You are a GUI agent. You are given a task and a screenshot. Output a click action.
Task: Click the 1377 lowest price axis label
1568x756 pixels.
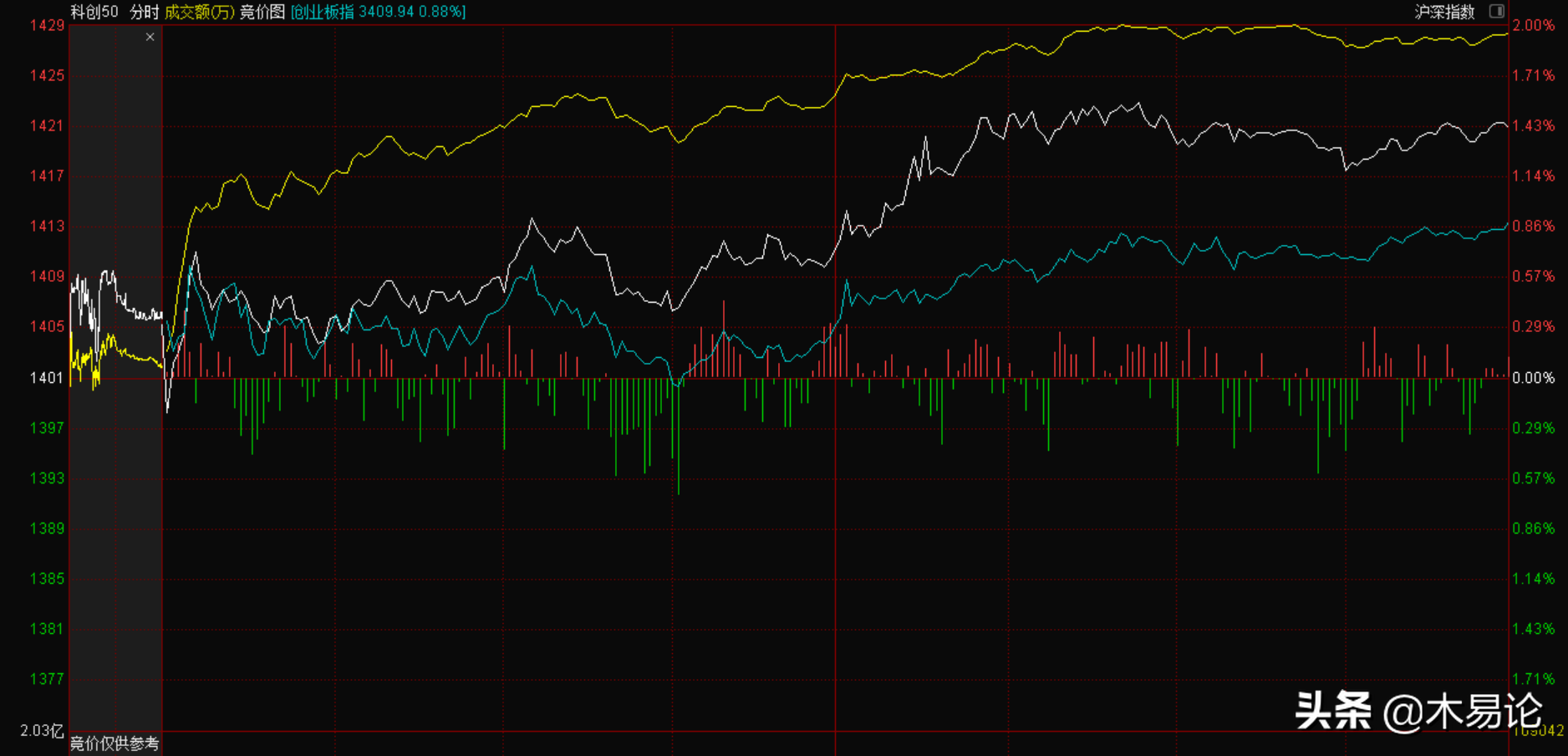pos(47,679)
